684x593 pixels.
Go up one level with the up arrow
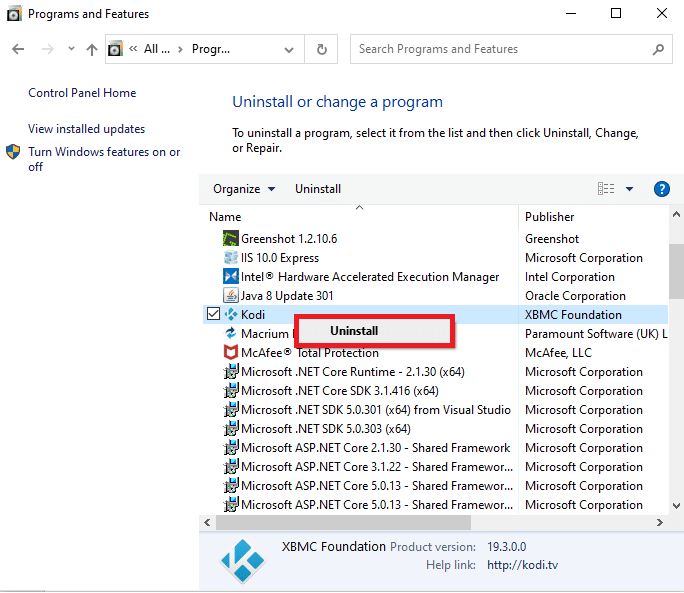(x=92, y=49)
